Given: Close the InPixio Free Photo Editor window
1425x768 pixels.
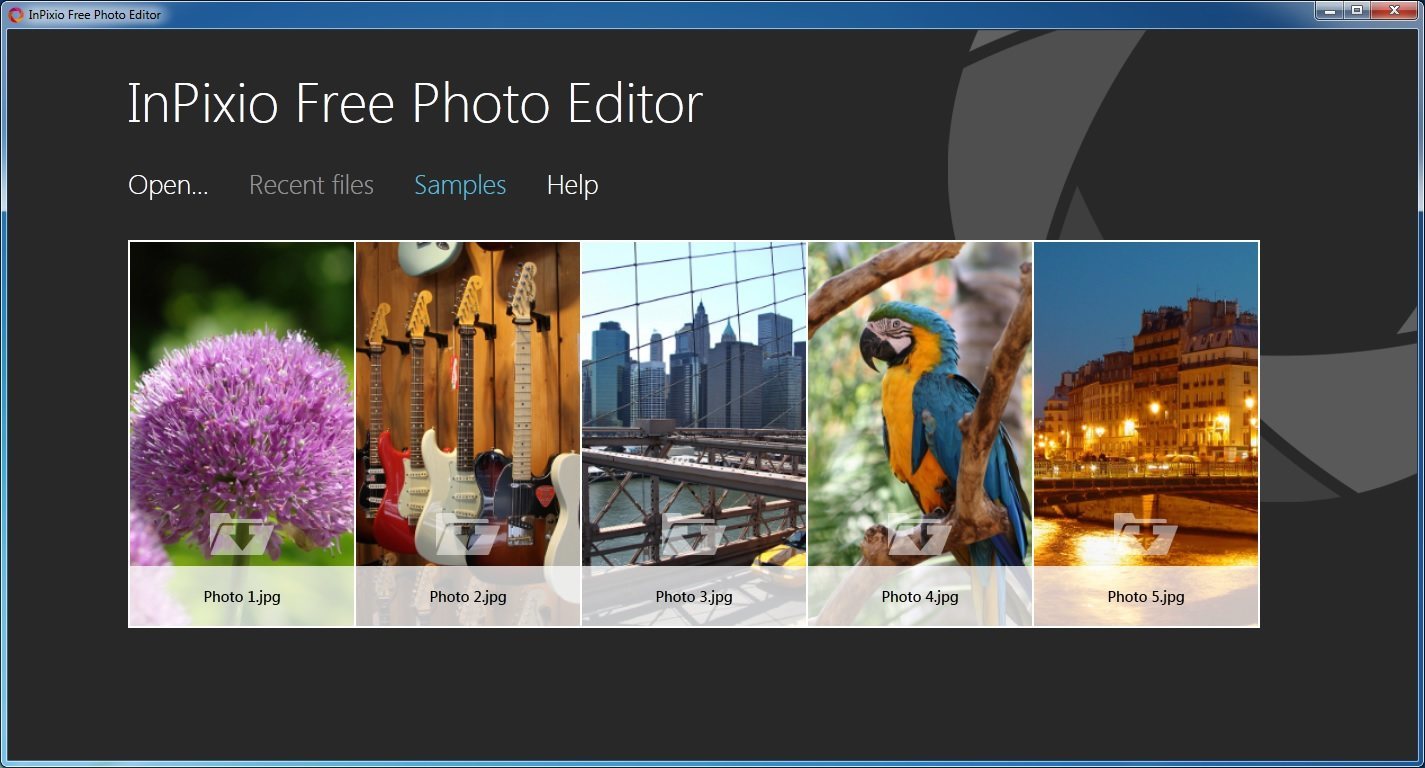Looking at the screenshot, I should pos(1394,10).
